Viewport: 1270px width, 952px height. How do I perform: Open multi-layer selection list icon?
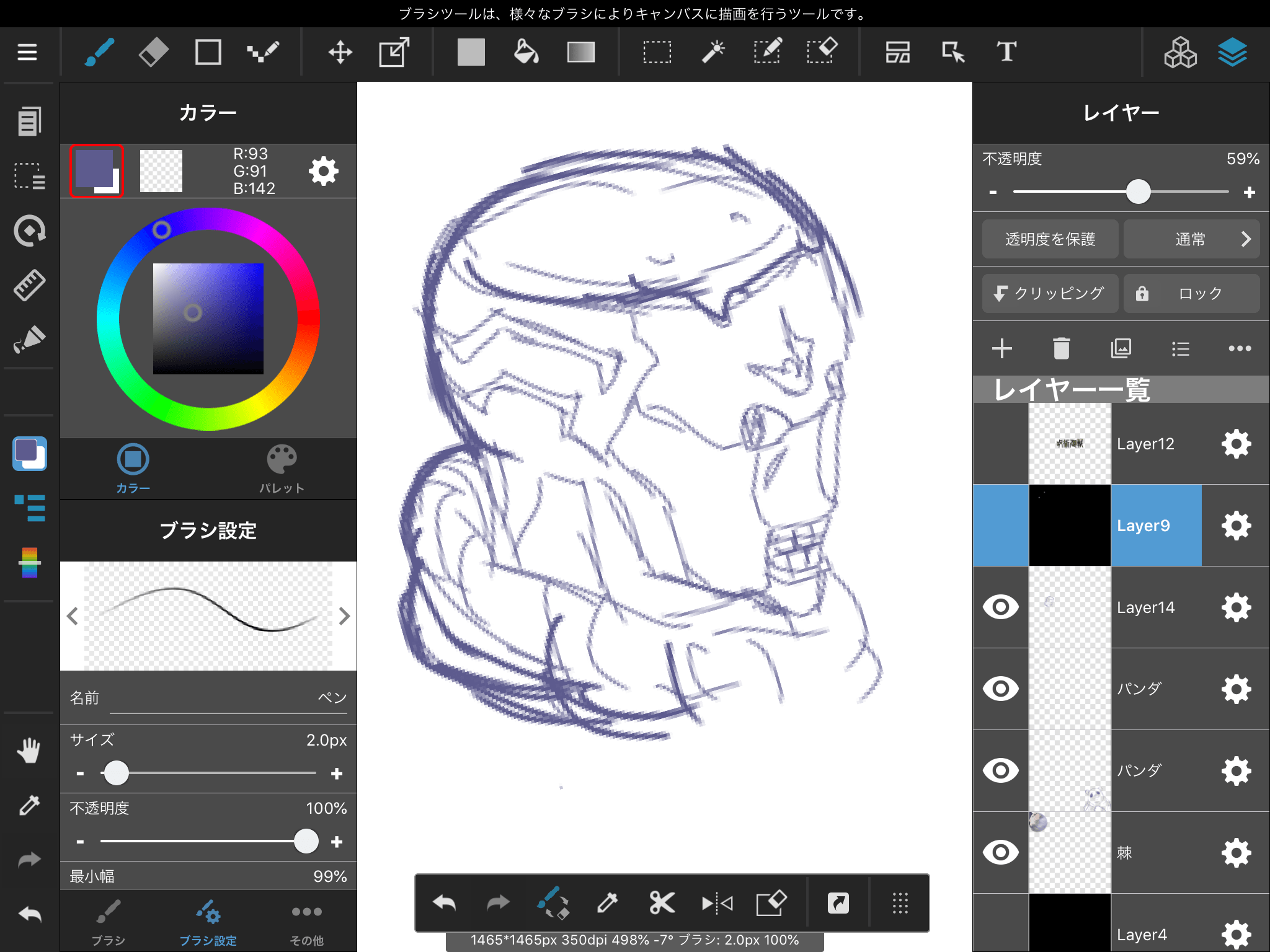1181,348
